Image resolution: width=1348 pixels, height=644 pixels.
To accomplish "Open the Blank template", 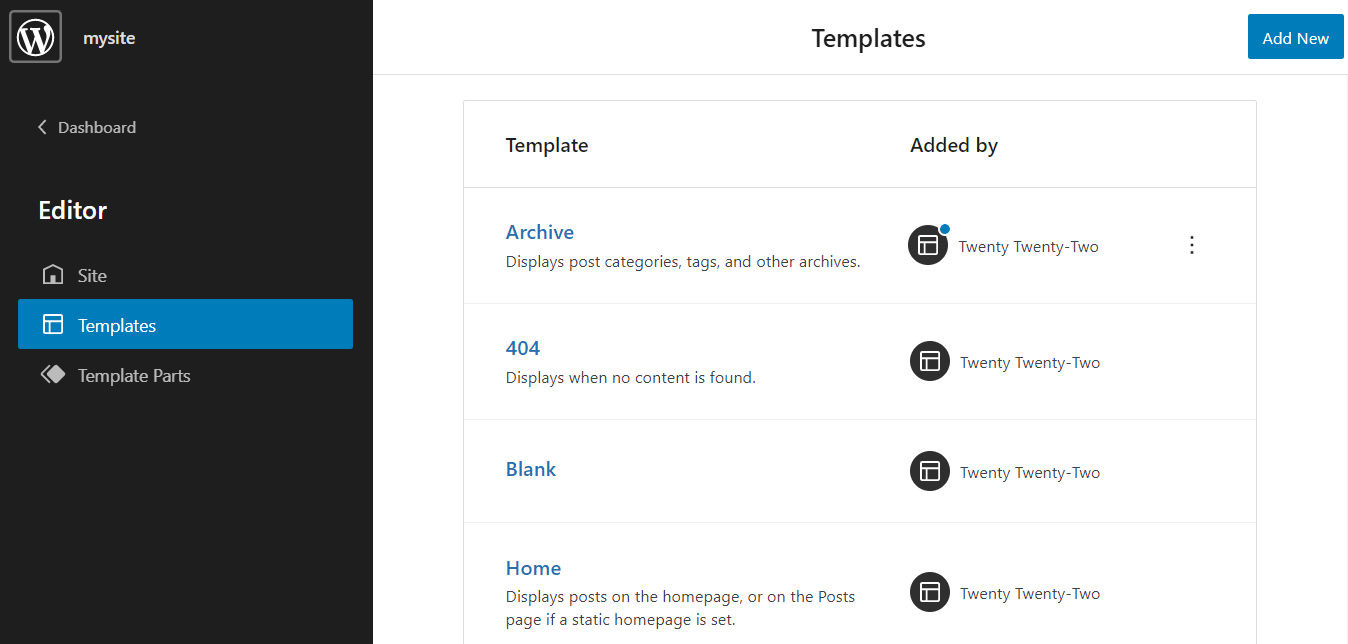I will [530, 468].
